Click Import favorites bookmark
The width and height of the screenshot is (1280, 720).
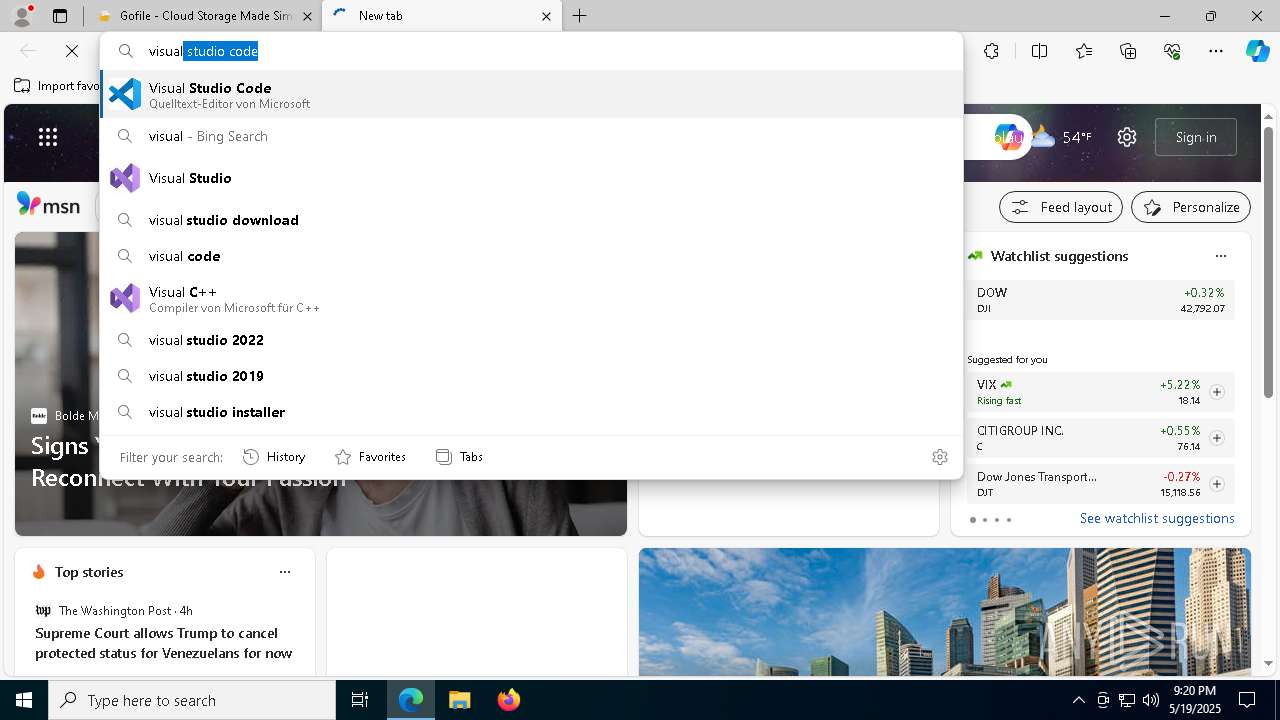(x=57, y=86)
